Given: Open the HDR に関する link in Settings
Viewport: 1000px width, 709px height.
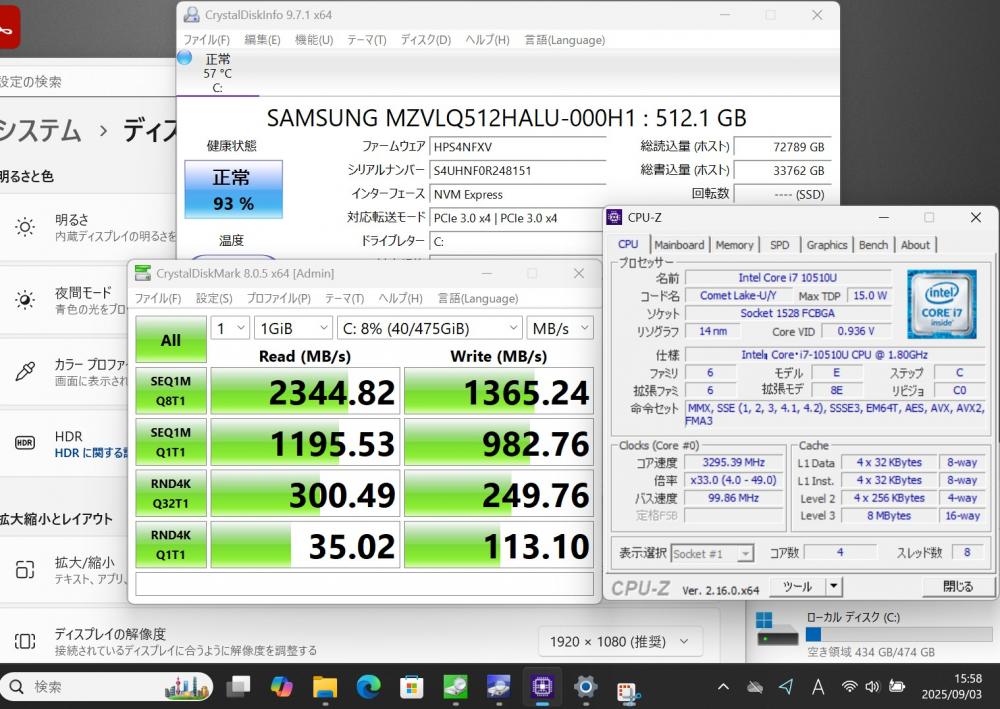Looking at the screenshot, I should (x=91, y=453).
